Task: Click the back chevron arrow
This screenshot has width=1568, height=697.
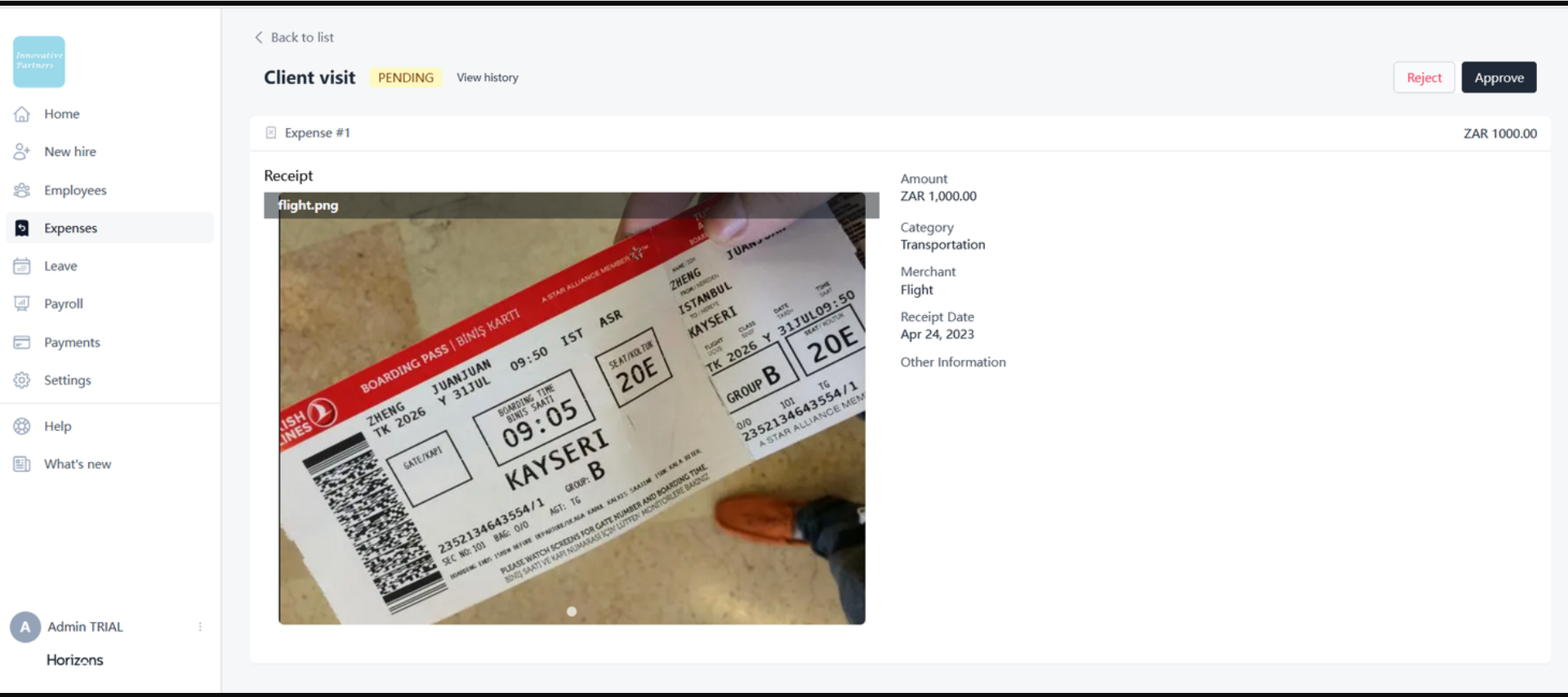Action: click(259, 38)
